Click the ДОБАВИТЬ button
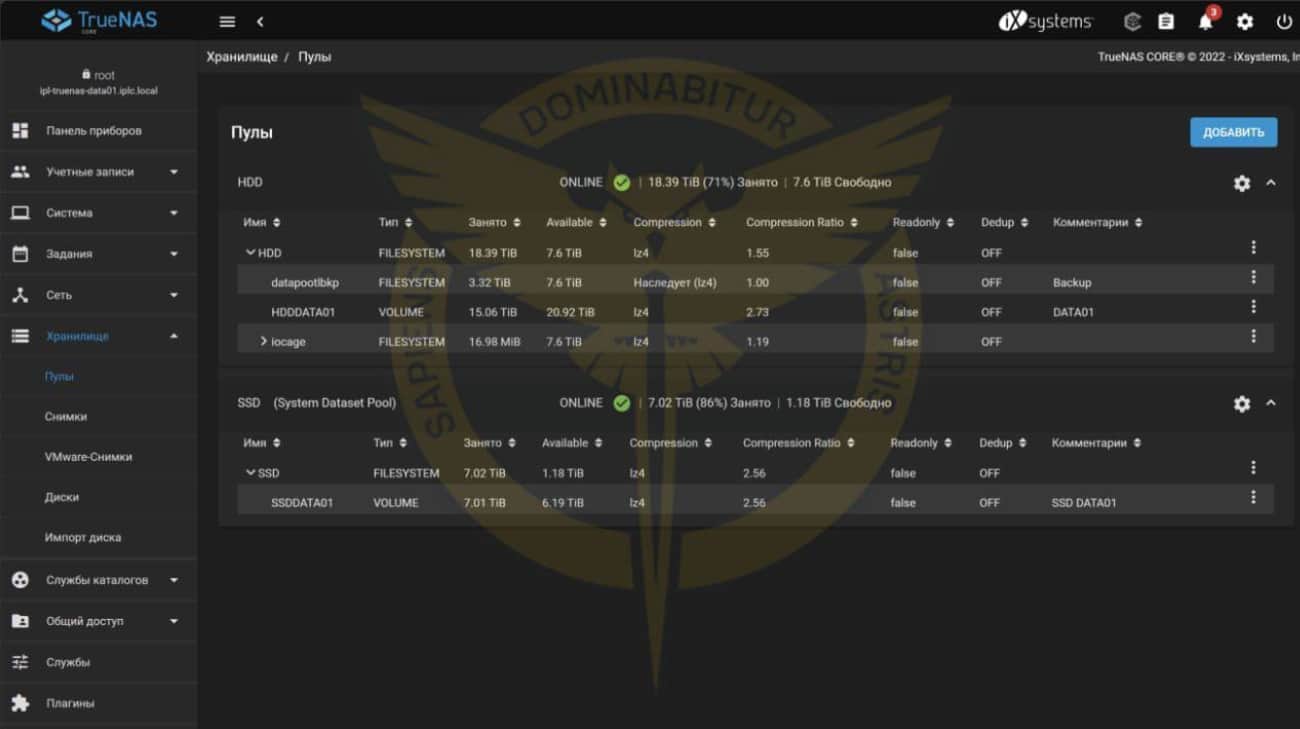 pyautogui.click(x=1233, y=132)
